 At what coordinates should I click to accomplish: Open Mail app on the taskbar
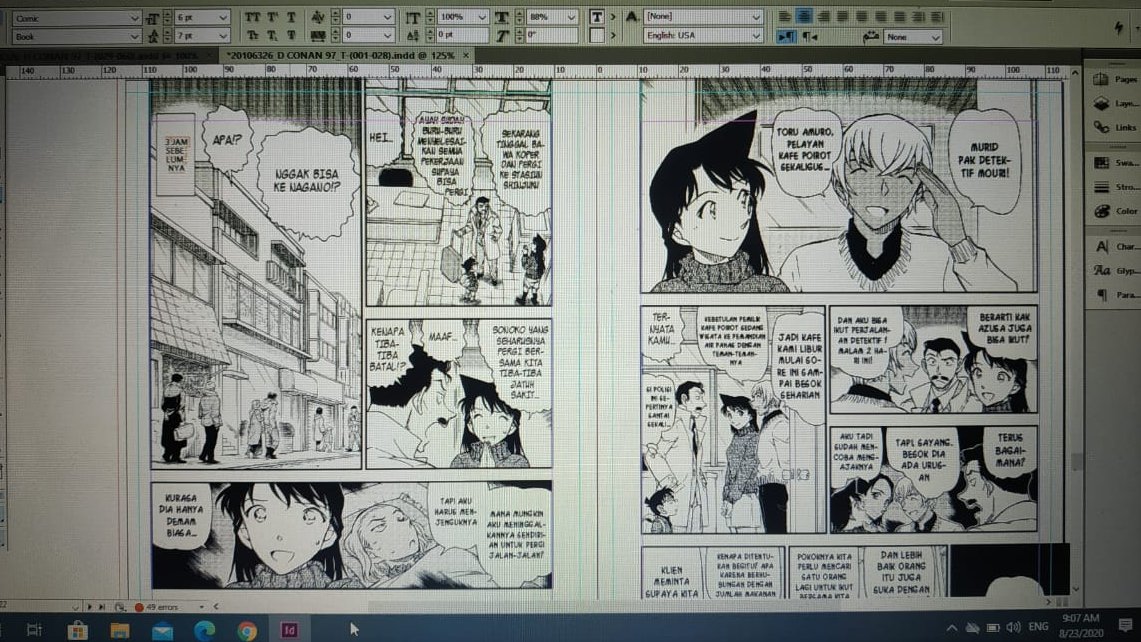pyautogui.click(x=162, y=629)
